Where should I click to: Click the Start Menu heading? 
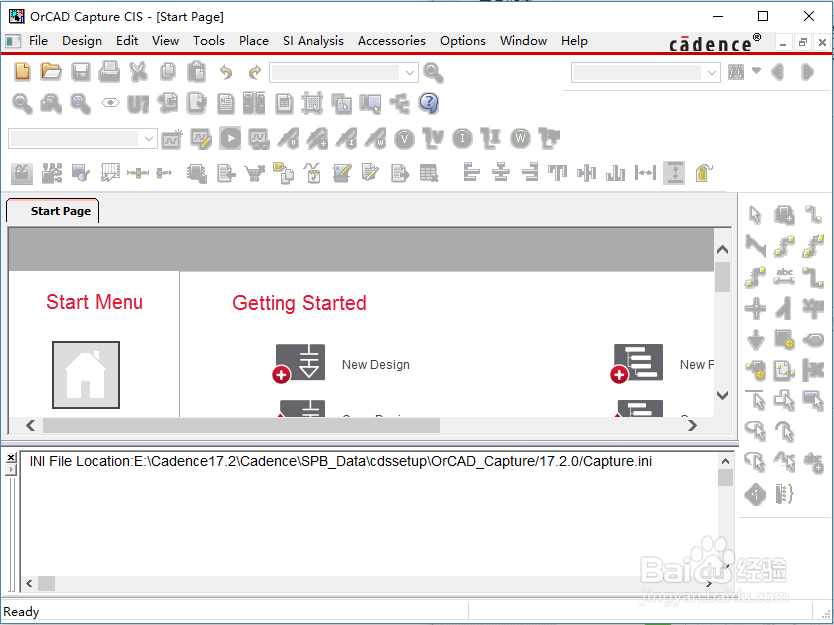tap(94, 302)
